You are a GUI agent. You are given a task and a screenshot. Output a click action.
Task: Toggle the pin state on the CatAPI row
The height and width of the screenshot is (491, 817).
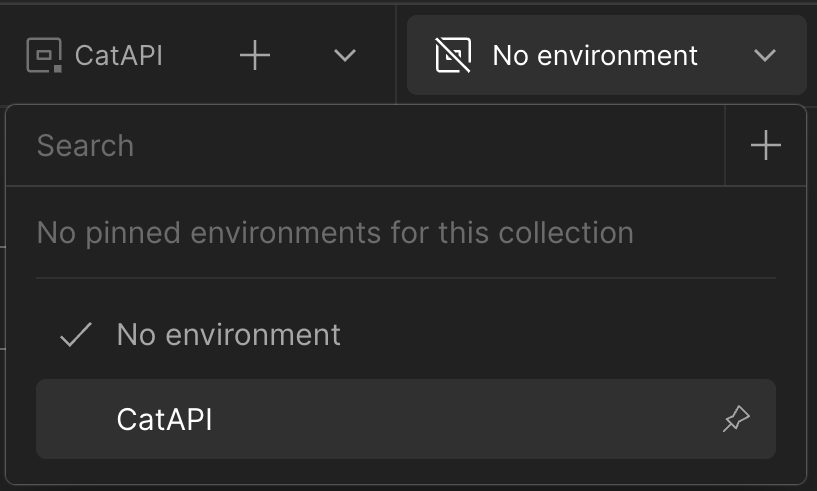pos(736,419)
